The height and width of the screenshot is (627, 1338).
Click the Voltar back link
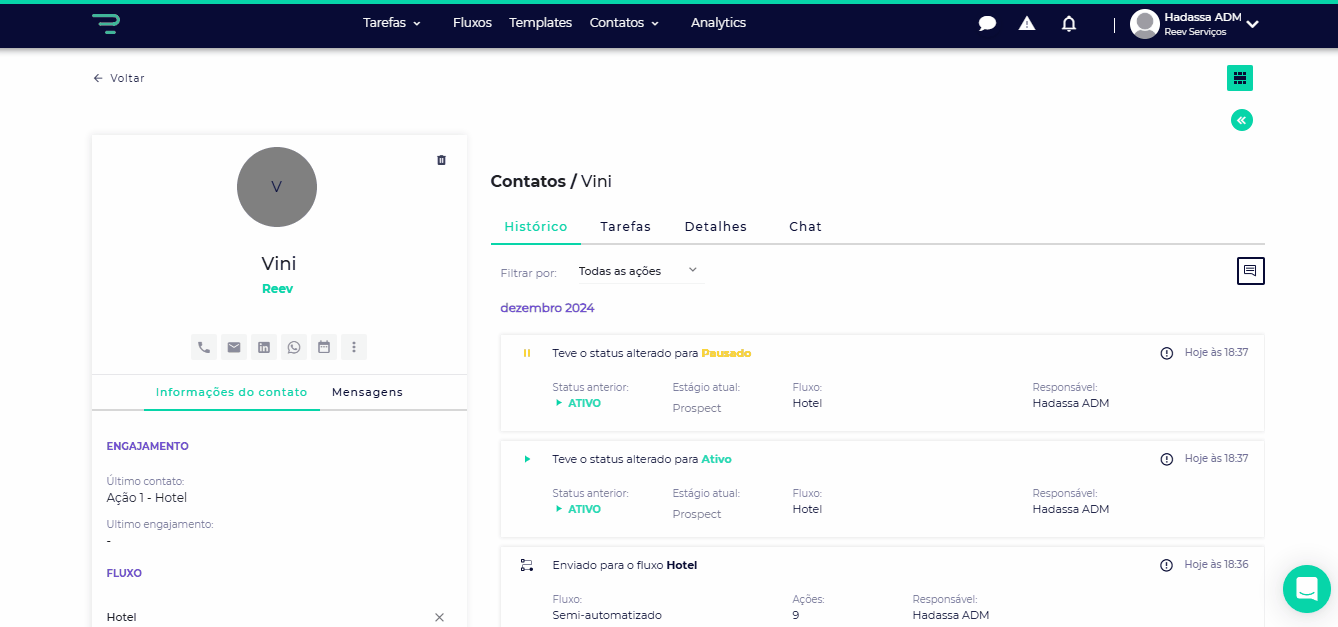pos(119,78)
